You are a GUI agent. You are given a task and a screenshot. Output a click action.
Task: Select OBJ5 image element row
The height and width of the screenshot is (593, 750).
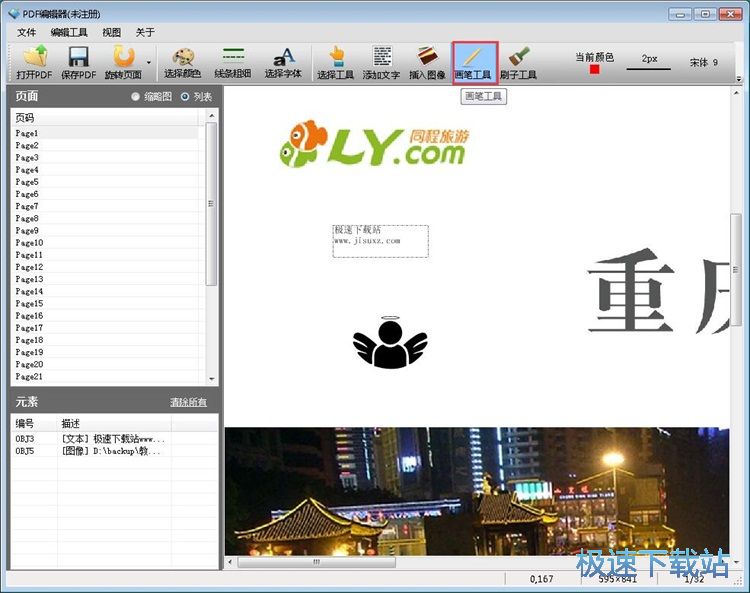pyautogui.click(x=114, y=451)
